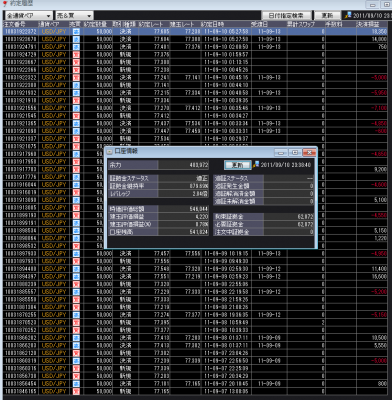392x400 pixels.
Task: Click connection status icon beside the main toolbar timestamp
Action: 348,15
